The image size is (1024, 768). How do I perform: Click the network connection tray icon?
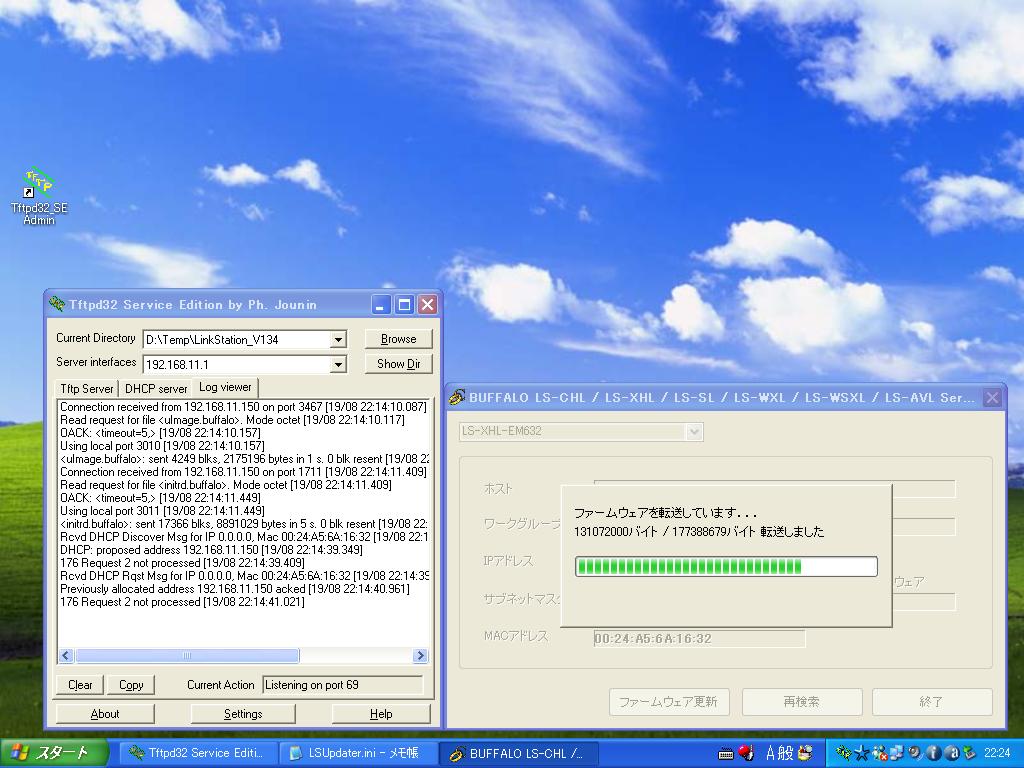(x=896, y=753)
